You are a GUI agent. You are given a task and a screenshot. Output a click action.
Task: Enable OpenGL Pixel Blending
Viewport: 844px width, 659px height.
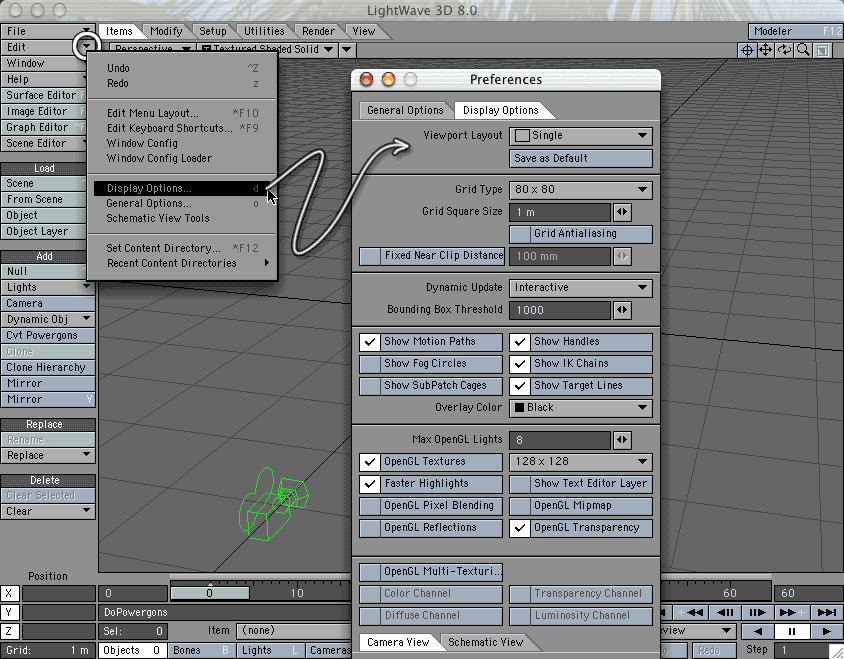[x=370, y=506]
